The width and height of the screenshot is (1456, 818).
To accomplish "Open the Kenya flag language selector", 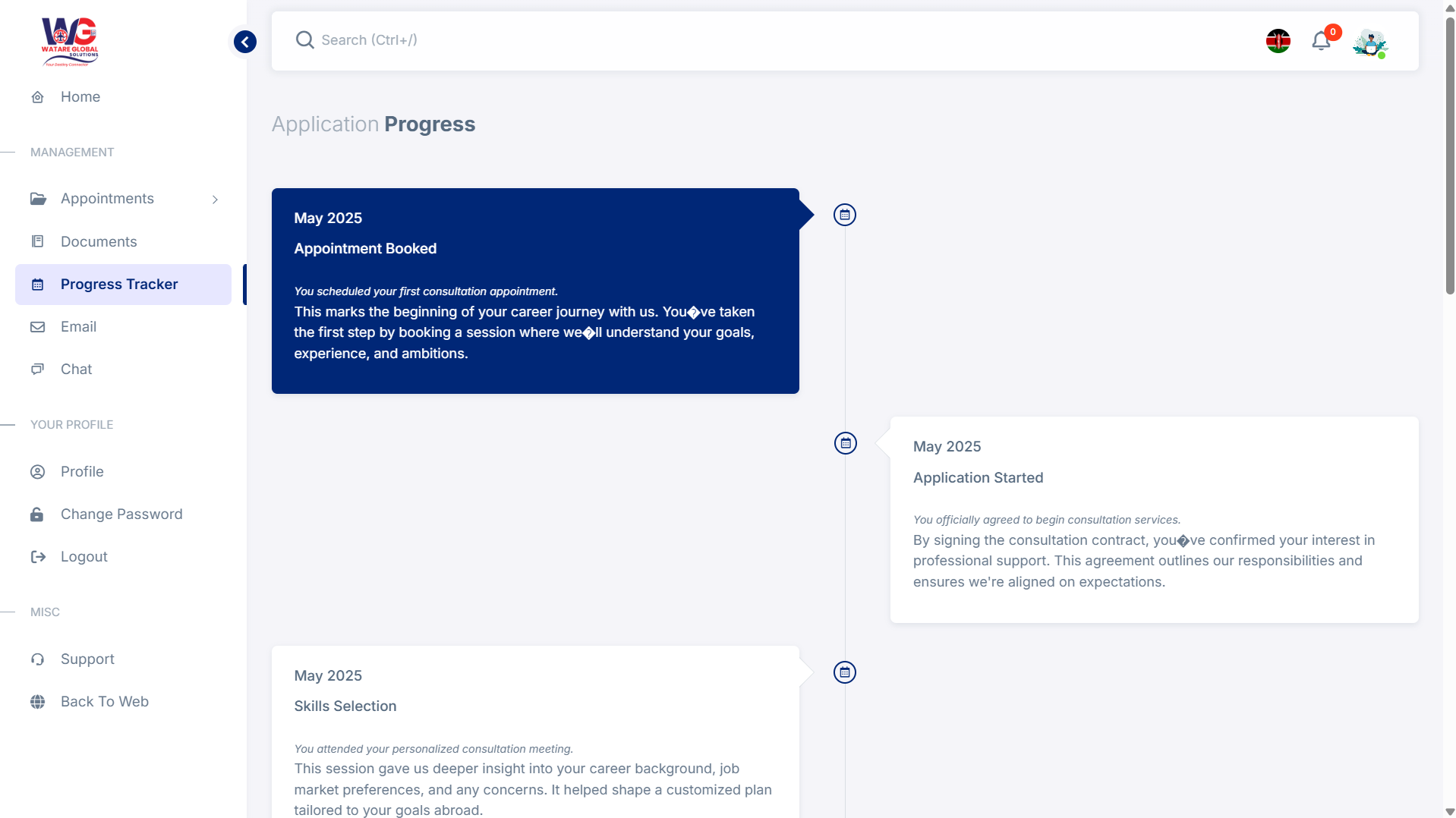I will (x=1278, y=41).
